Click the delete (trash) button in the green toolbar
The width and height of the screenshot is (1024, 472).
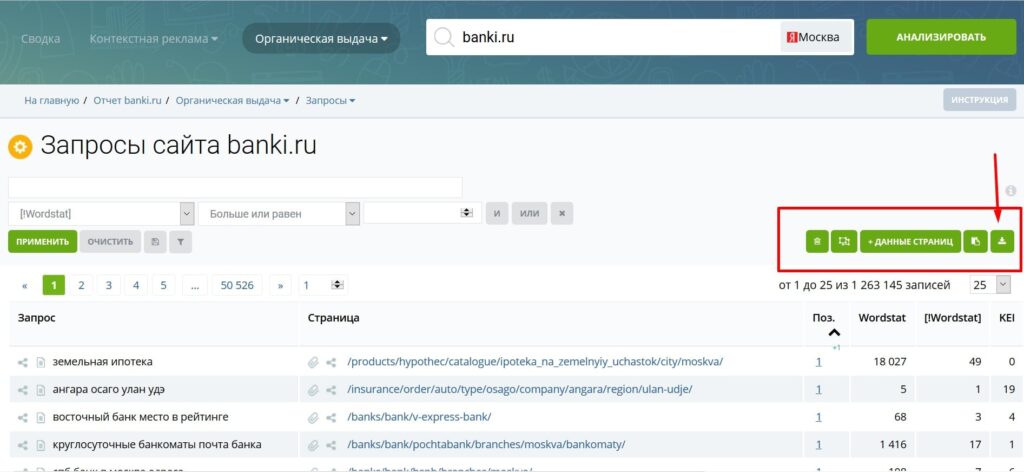point(816,242)
